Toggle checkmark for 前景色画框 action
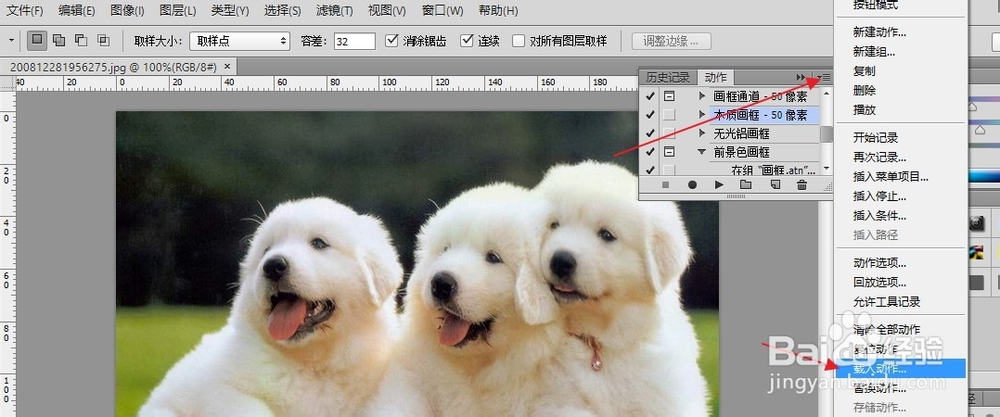Viewport: 1000px width, 417px height. click(650, 152)
